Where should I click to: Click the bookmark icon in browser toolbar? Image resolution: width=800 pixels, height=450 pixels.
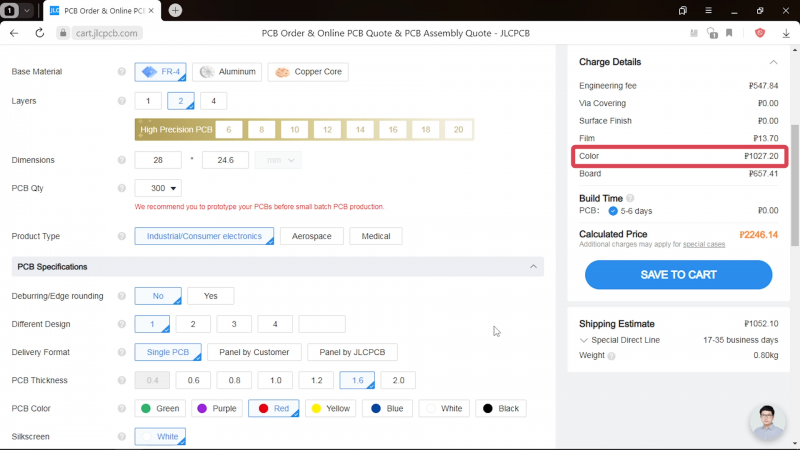(x=729, y=33)
